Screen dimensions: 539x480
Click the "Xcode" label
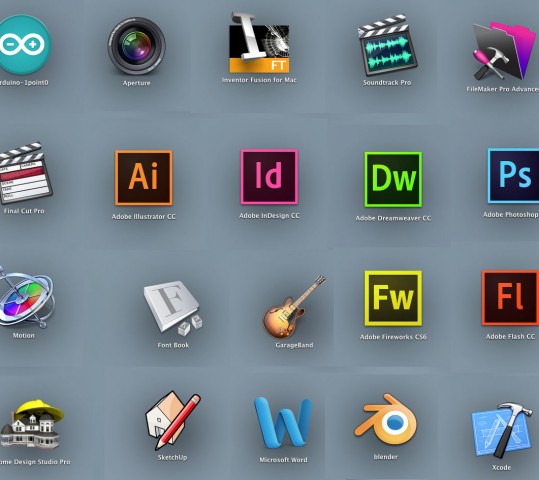pos(502,467)
